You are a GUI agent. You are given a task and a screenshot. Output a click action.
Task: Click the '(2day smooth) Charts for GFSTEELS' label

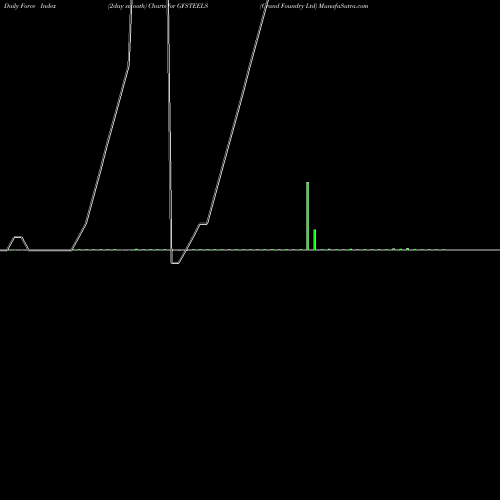click(158, 6)
